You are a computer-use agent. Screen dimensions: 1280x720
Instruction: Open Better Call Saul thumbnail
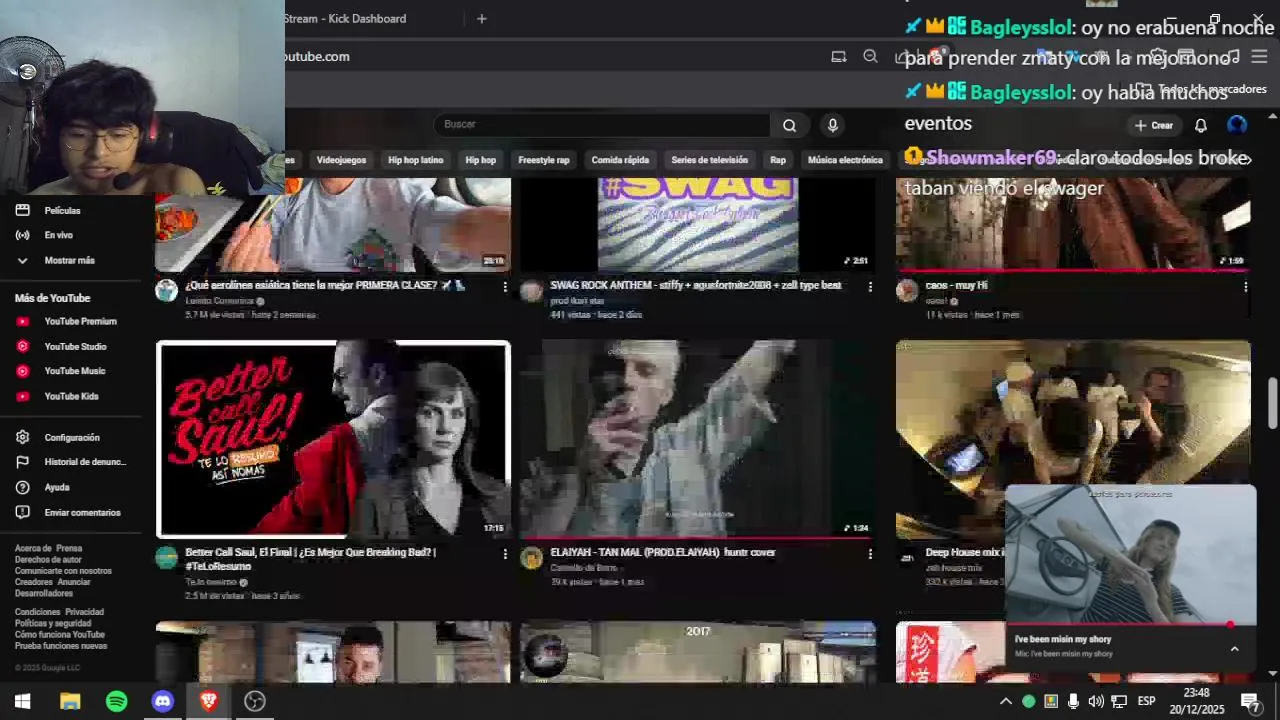(x=333, y=439)
